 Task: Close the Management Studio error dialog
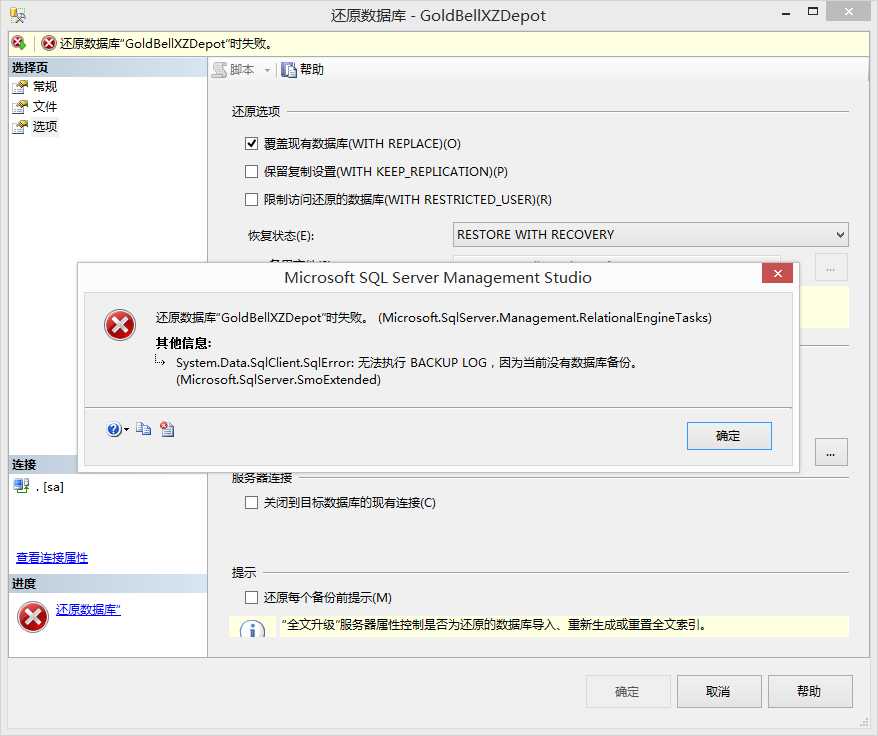tap(777, 273)
